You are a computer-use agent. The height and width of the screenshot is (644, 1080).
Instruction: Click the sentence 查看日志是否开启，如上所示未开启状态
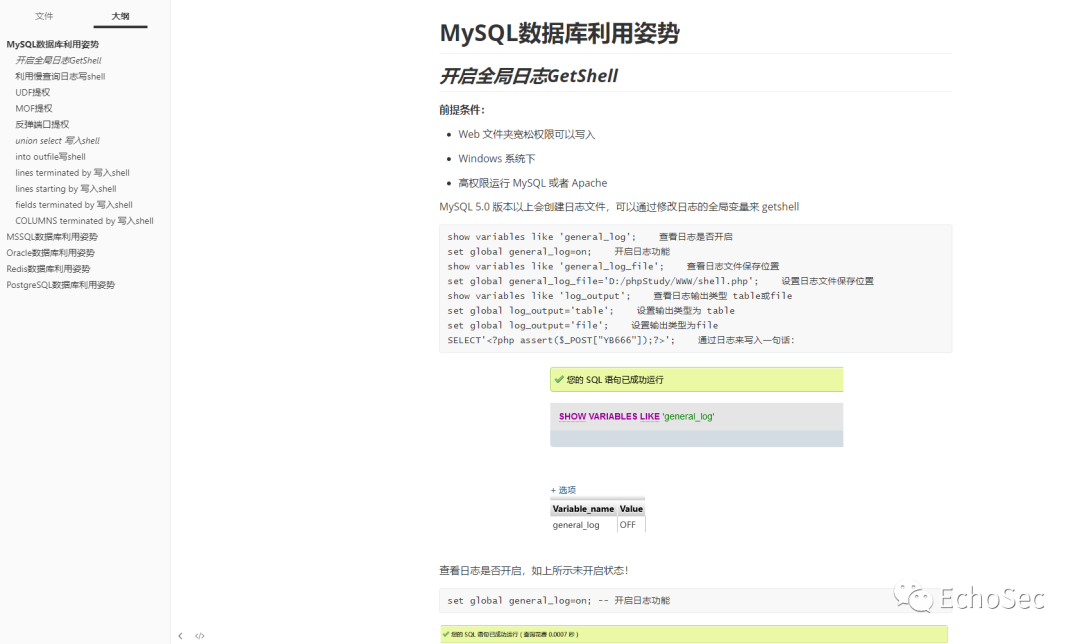pyautogui.click(x=534, y=570)
